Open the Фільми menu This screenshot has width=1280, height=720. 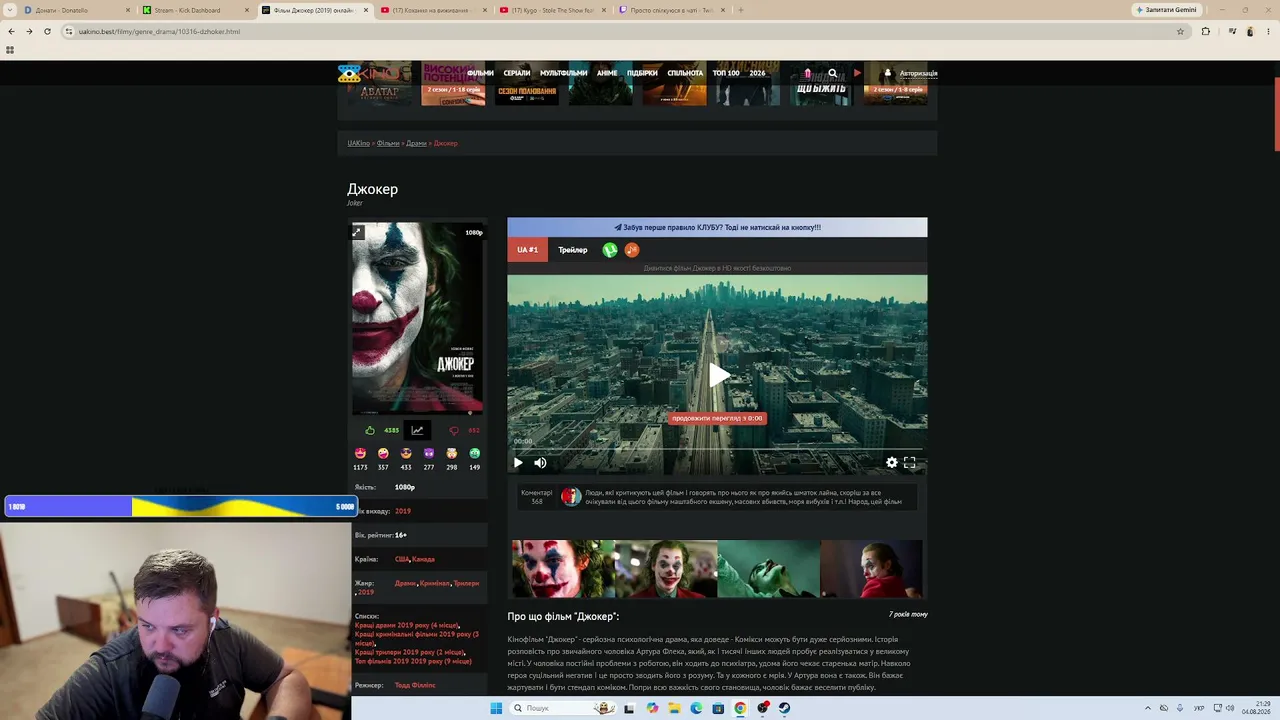(480, 73)
